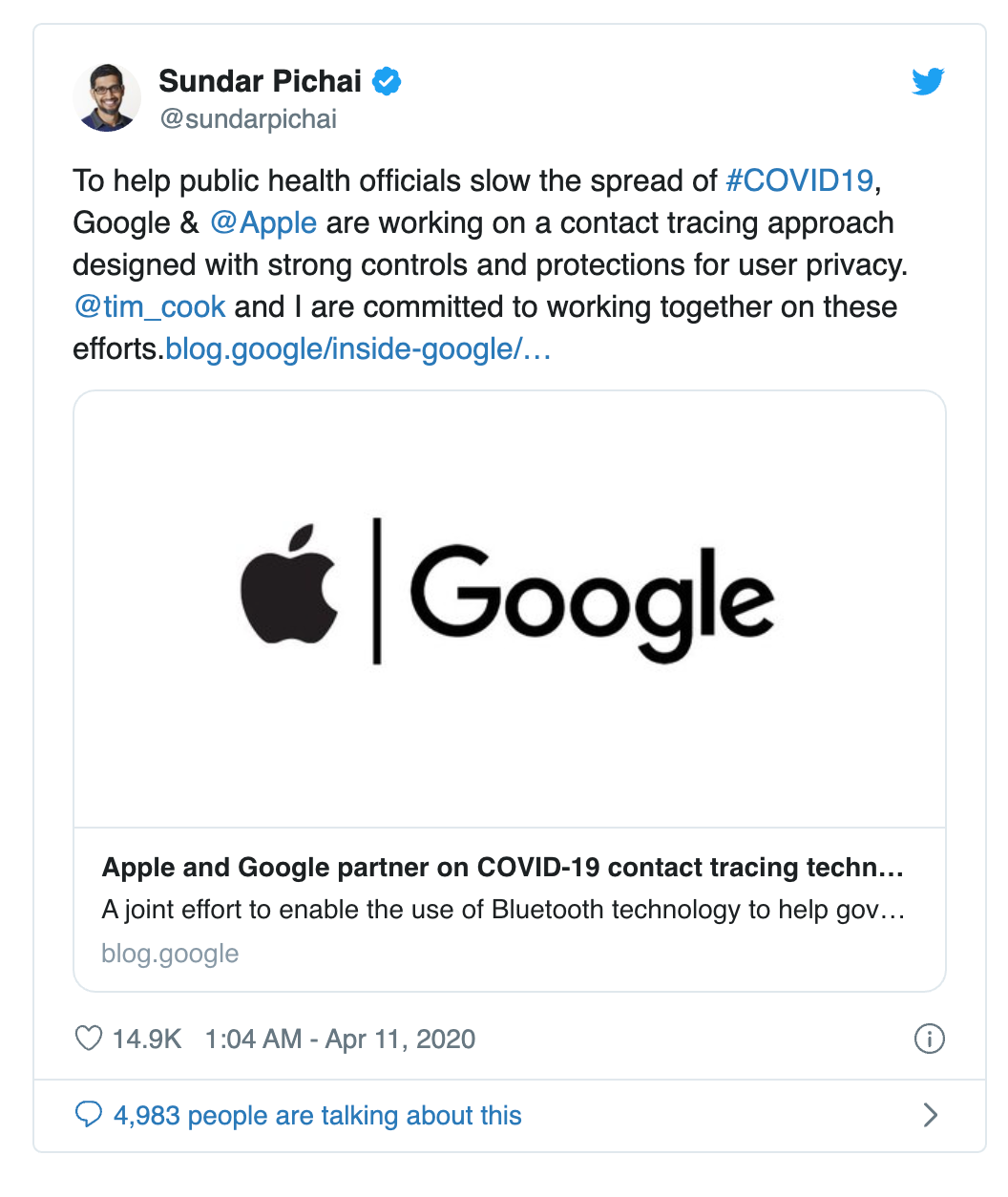Screen dimensions: 1008x1197
Task: Click the card description about Bluetooth technology
Action: pyautogui.click(x=502, y=910)
